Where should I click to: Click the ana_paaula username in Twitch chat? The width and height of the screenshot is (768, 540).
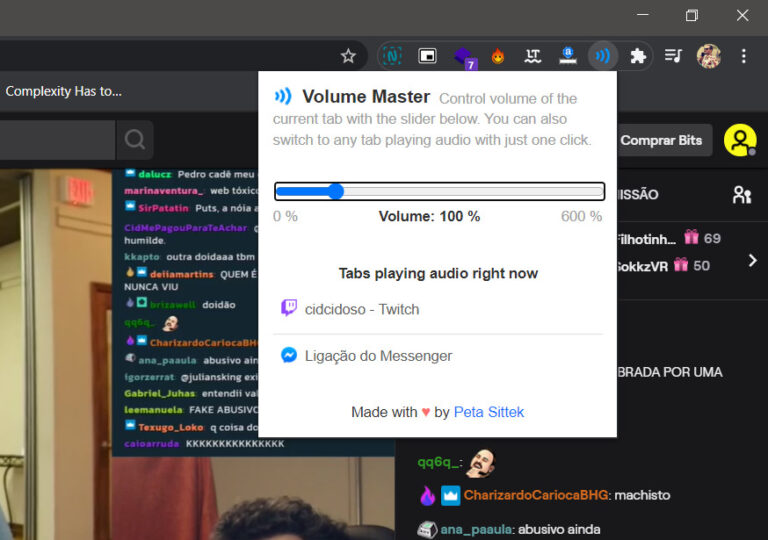(x=476, y=530)
